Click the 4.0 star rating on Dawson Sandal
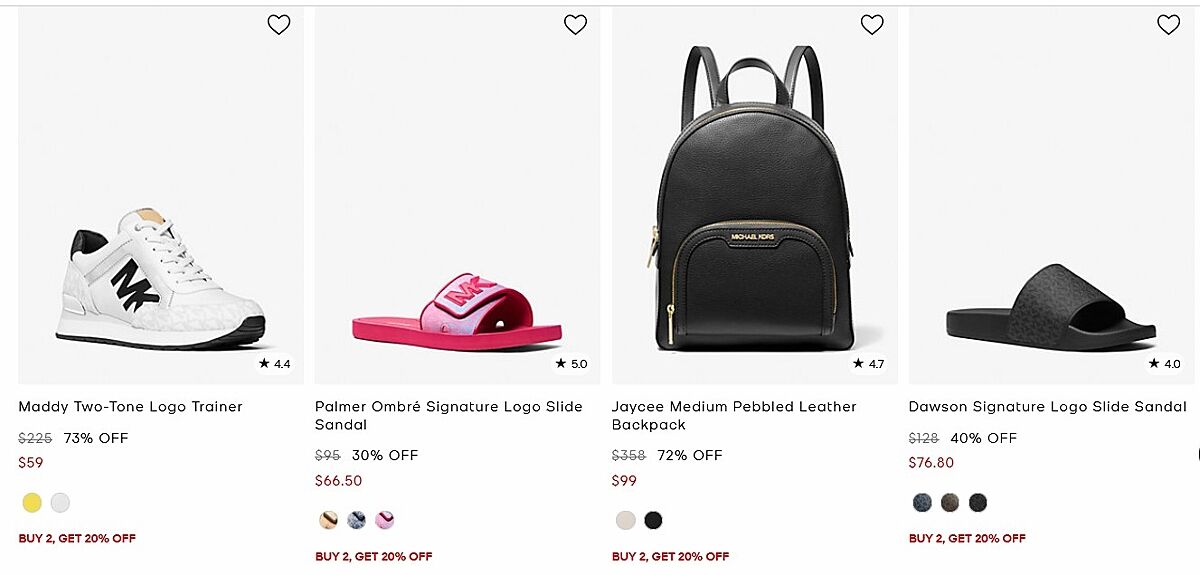Screen dimensions: 1200x575 tap(1165, 364)
